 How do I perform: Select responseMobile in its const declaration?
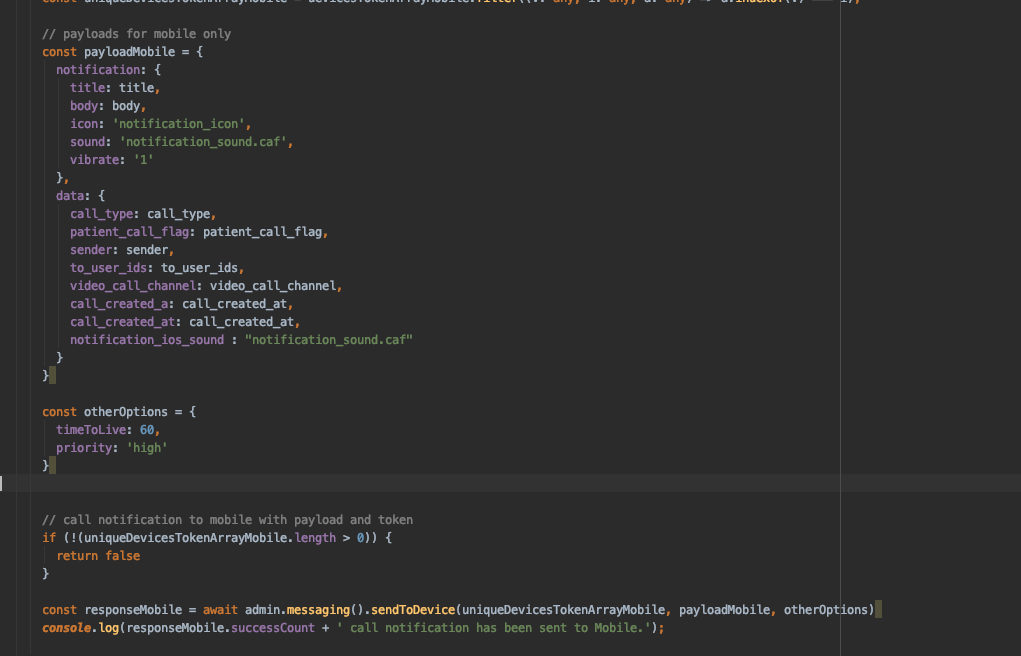[133, 610]
